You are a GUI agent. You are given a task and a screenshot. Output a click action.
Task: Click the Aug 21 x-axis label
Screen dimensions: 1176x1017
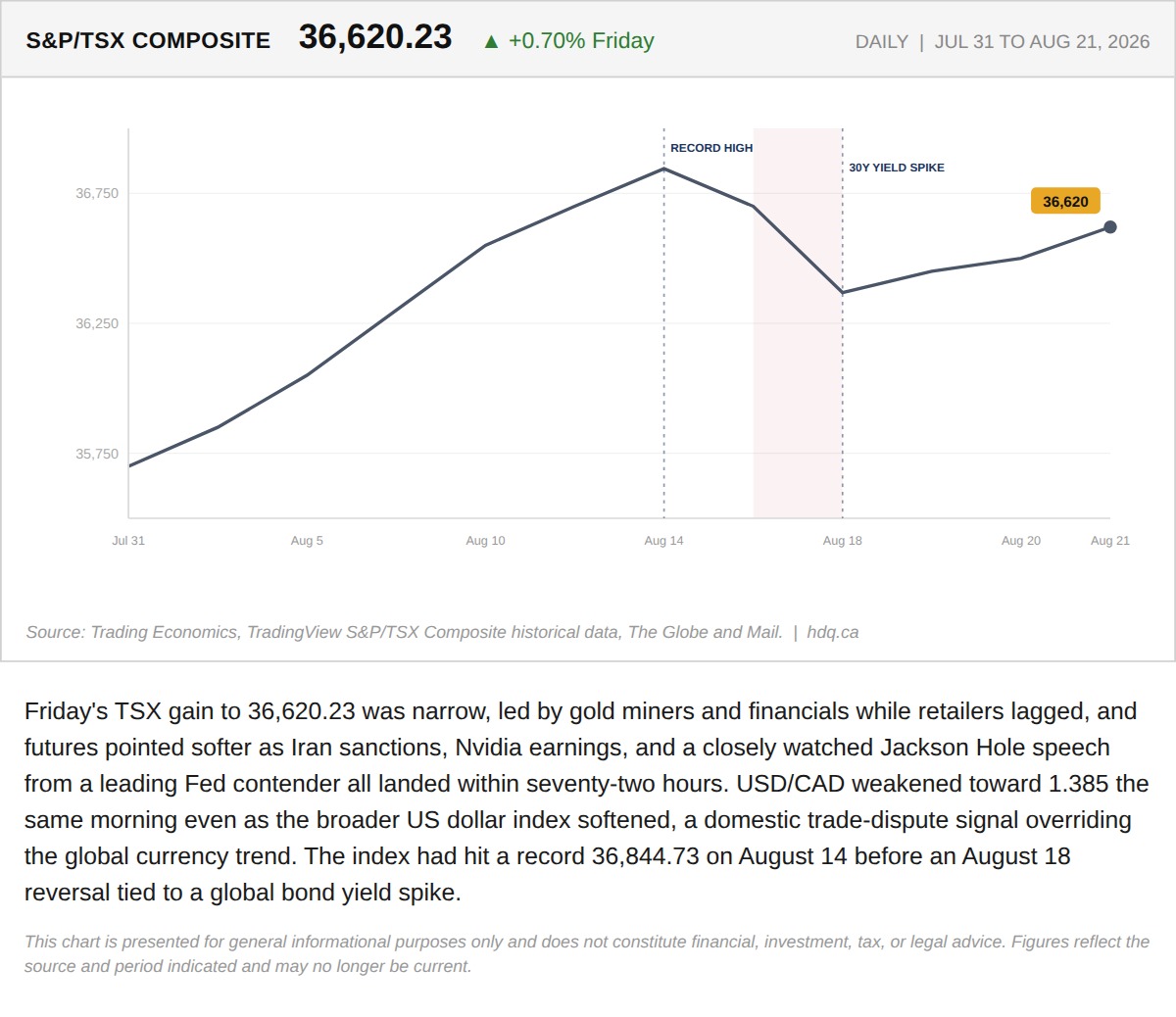[1110, 541]
